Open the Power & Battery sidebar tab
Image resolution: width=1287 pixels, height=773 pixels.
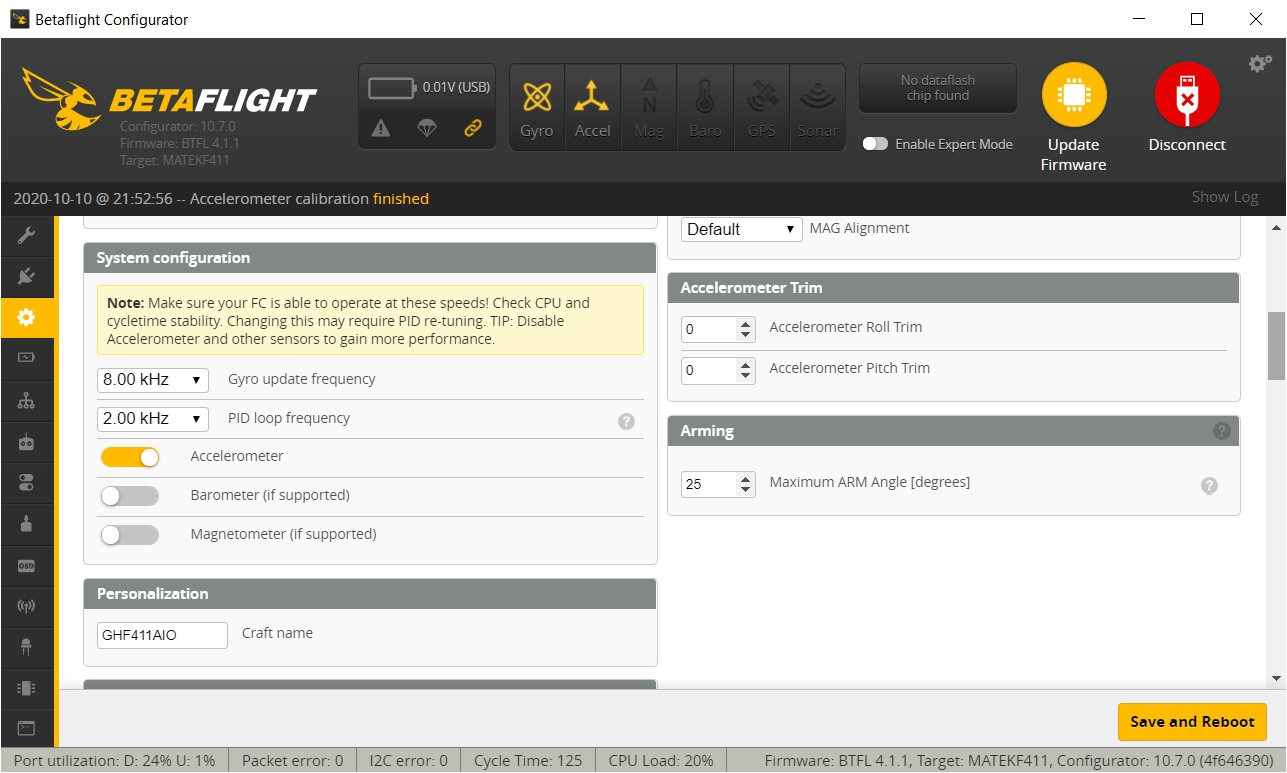[x=27, y=358]
